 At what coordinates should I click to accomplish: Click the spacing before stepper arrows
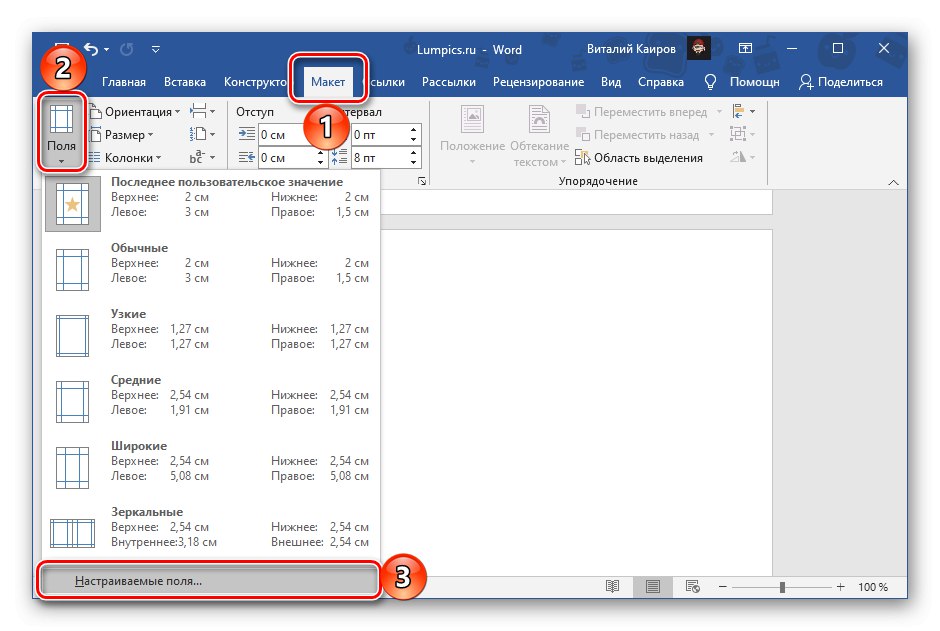414,135
